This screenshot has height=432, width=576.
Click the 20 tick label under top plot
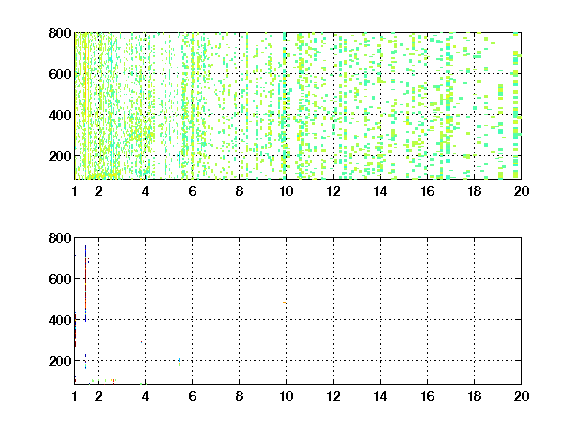(521, 191)
